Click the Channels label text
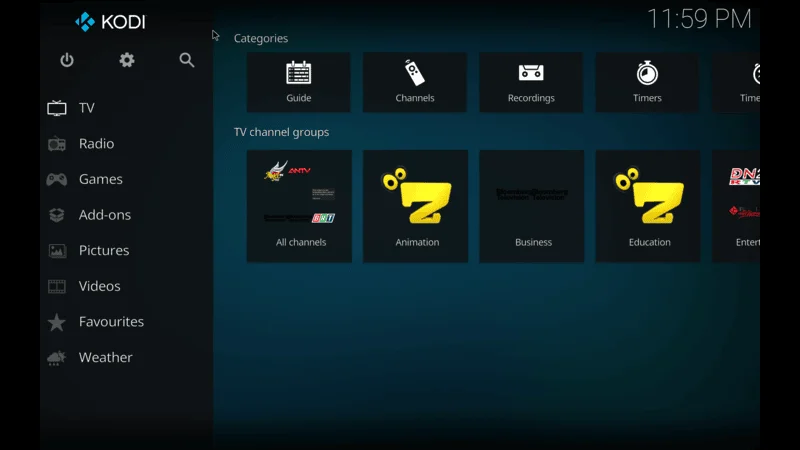Image resolution: width=800 pixels, height=450 pixels. pos(415,98)
